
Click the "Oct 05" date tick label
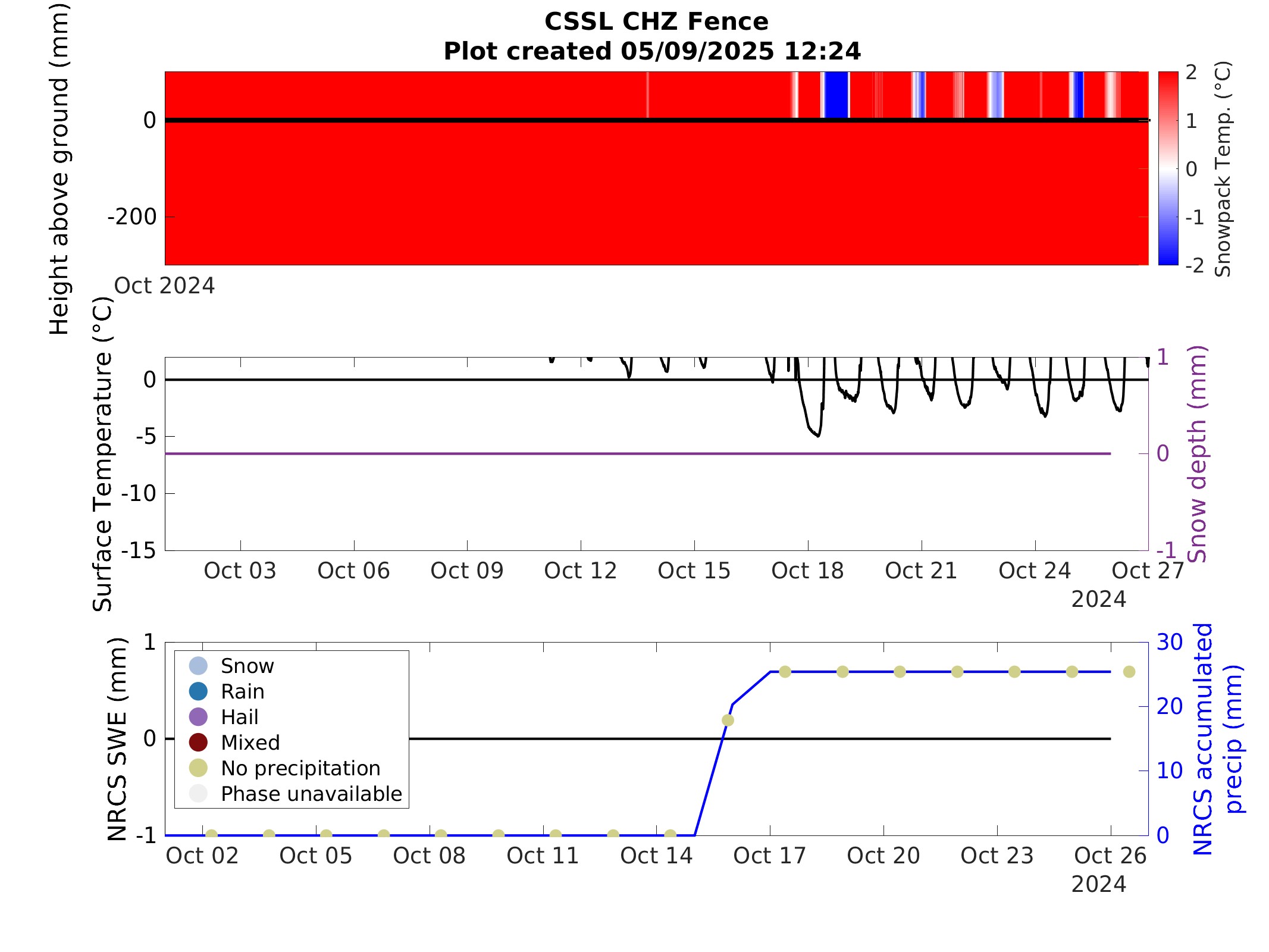tap(316, 856)
